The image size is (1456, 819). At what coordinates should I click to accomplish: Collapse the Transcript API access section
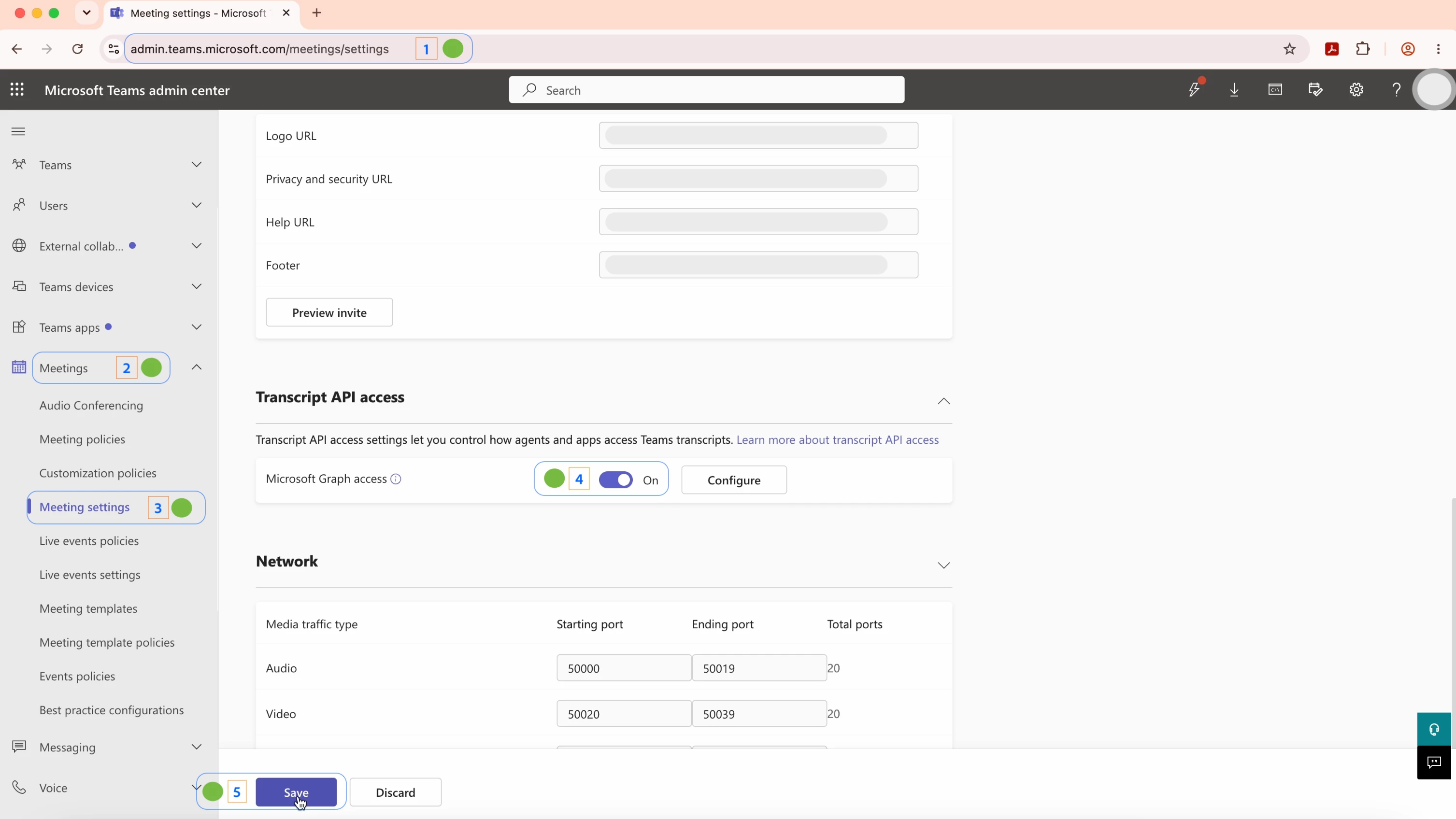pos(943,401)
